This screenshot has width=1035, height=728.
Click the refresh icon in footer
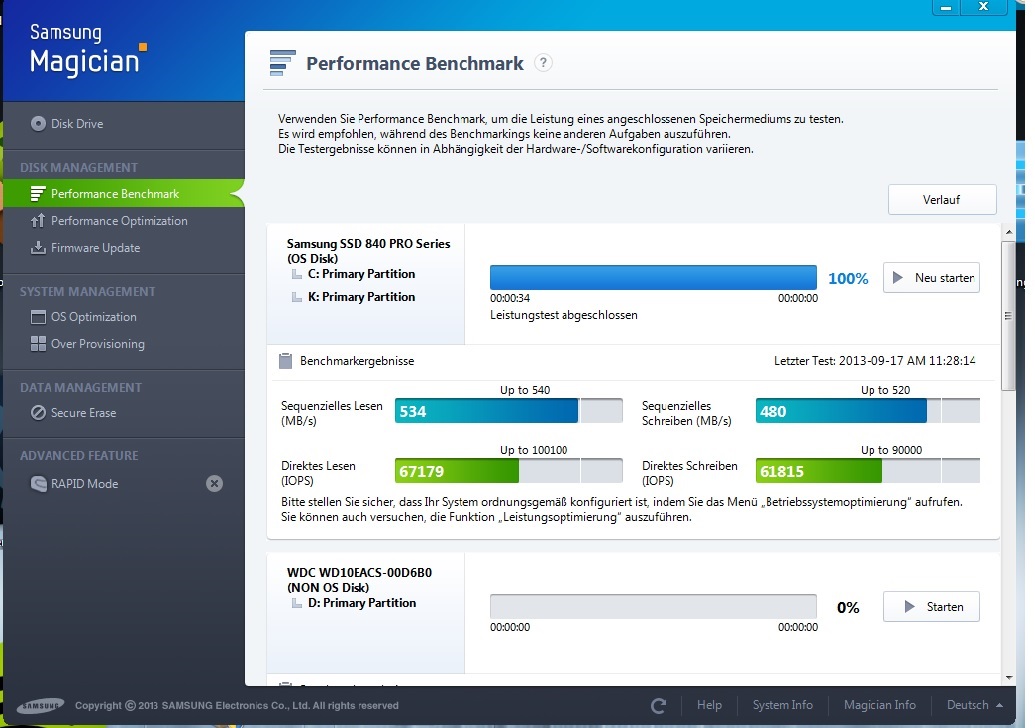tap(658, 706)
